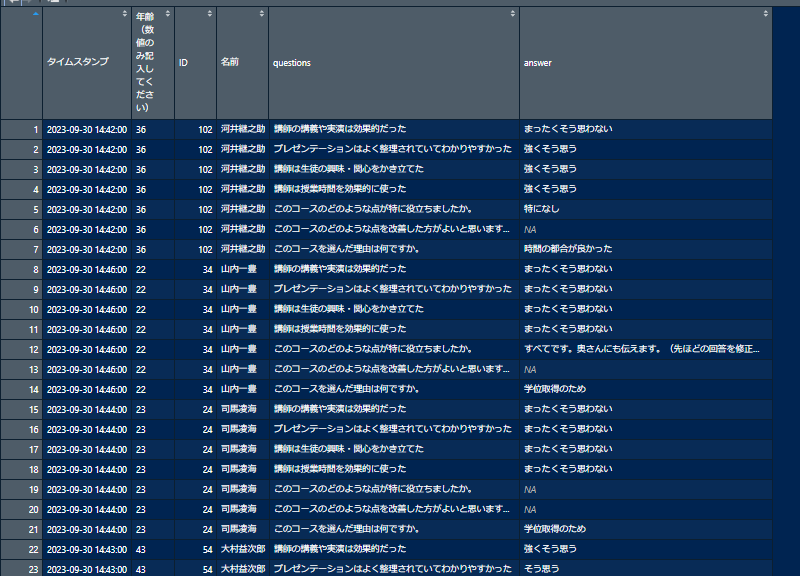Select the answer column header label
This screenshot has width=800, height=576.
click(x=538, y=63)
